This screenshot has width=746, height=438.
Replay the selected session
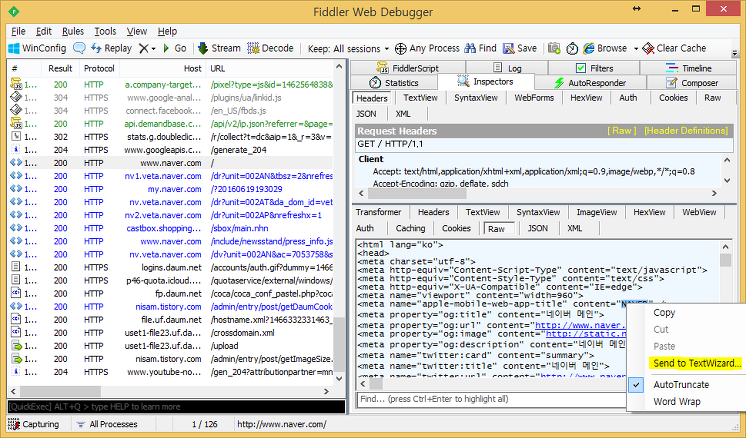coord(111,48)
